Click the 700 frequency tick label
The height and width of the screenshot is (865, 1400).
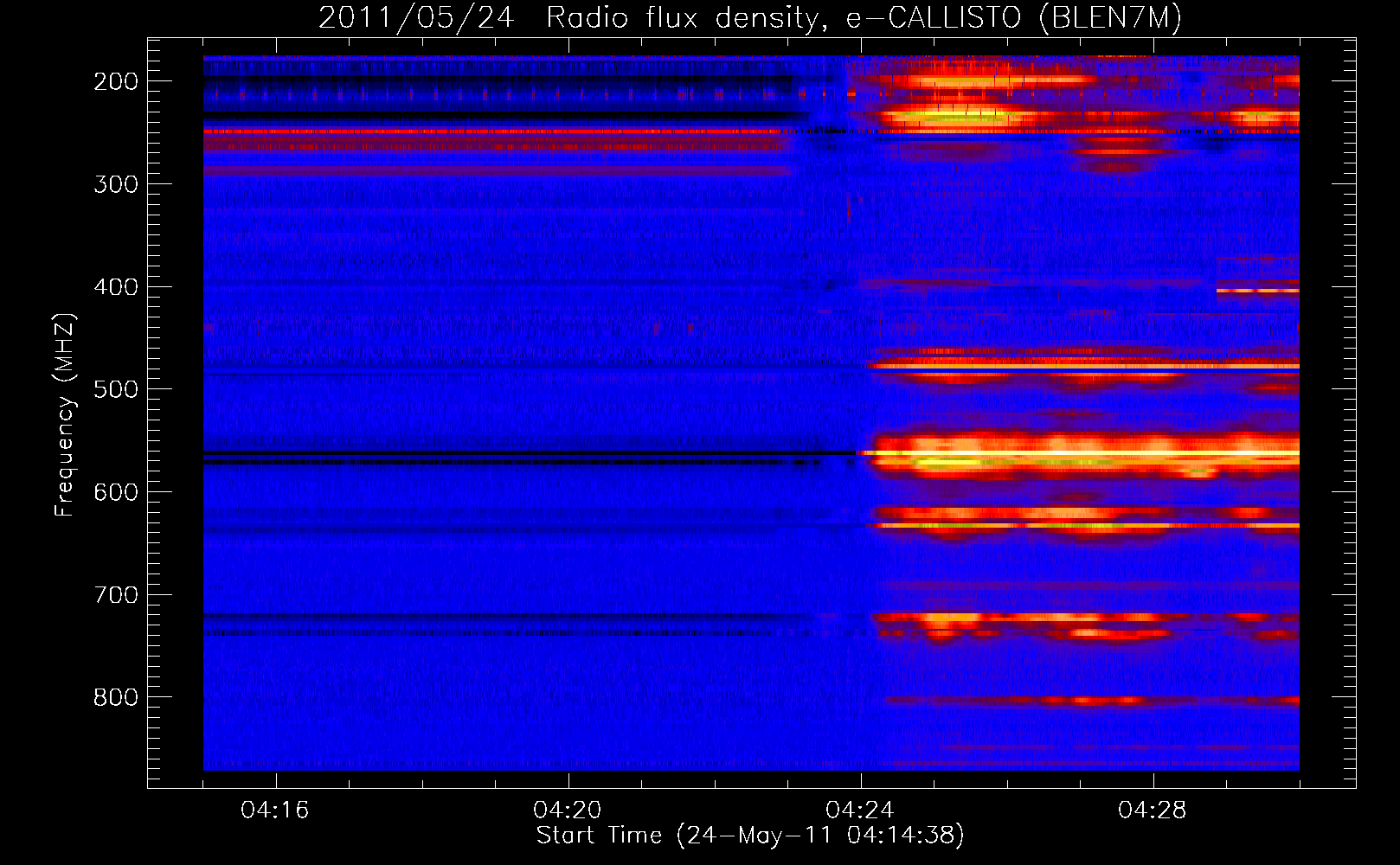tap(116, 595)
